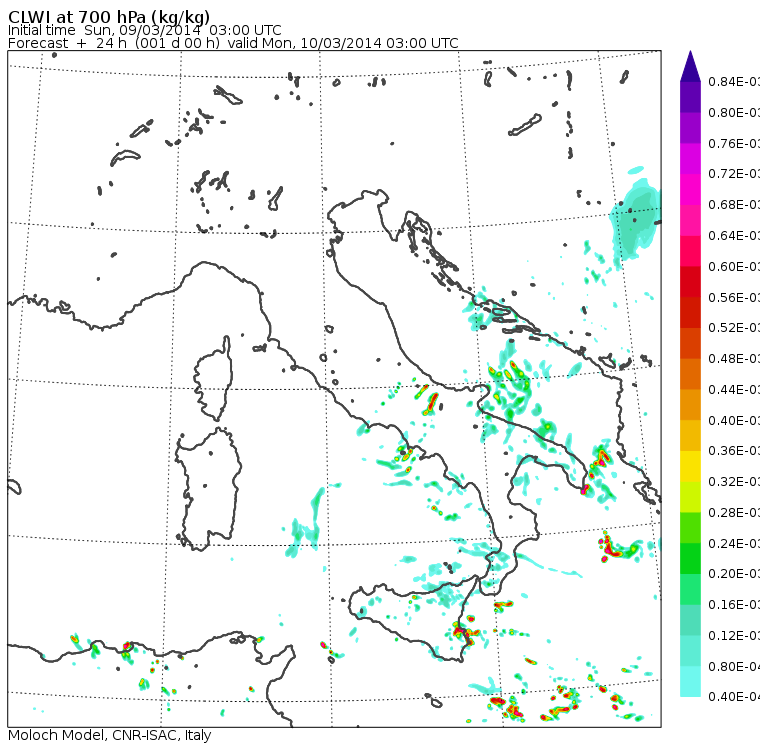This screenshot has width=760, height=749.
Task: Click the 0.20E-03 colorbar label
Action: (734, 574)
